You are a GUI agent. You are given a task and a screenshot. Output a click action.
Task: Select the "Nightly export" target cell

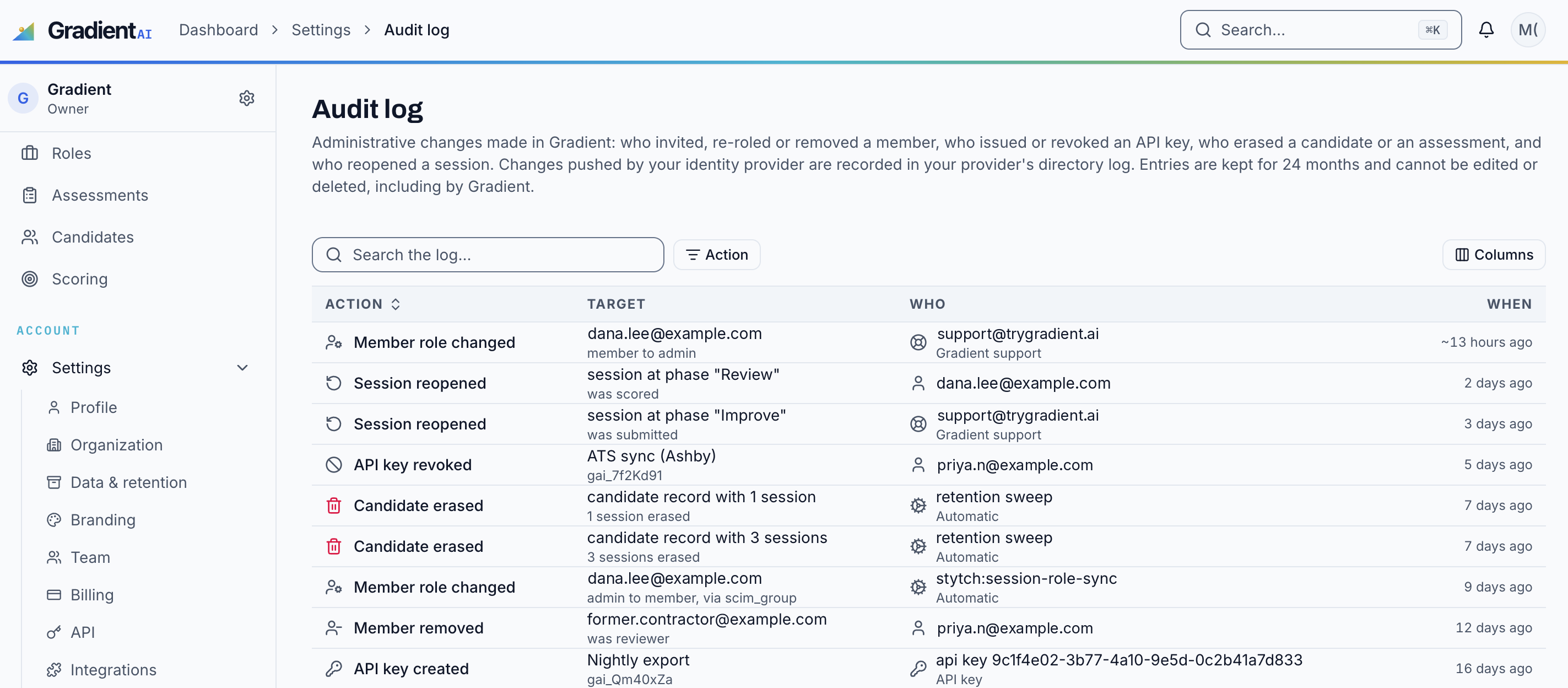click(x=638, y=659)
